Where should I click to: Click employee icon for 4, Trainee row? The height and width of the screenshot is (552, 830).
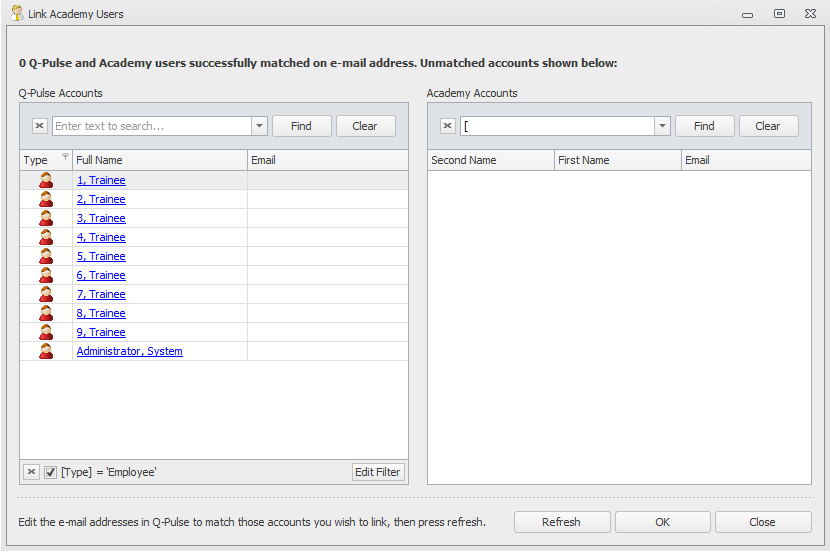(x=46, y=237)
